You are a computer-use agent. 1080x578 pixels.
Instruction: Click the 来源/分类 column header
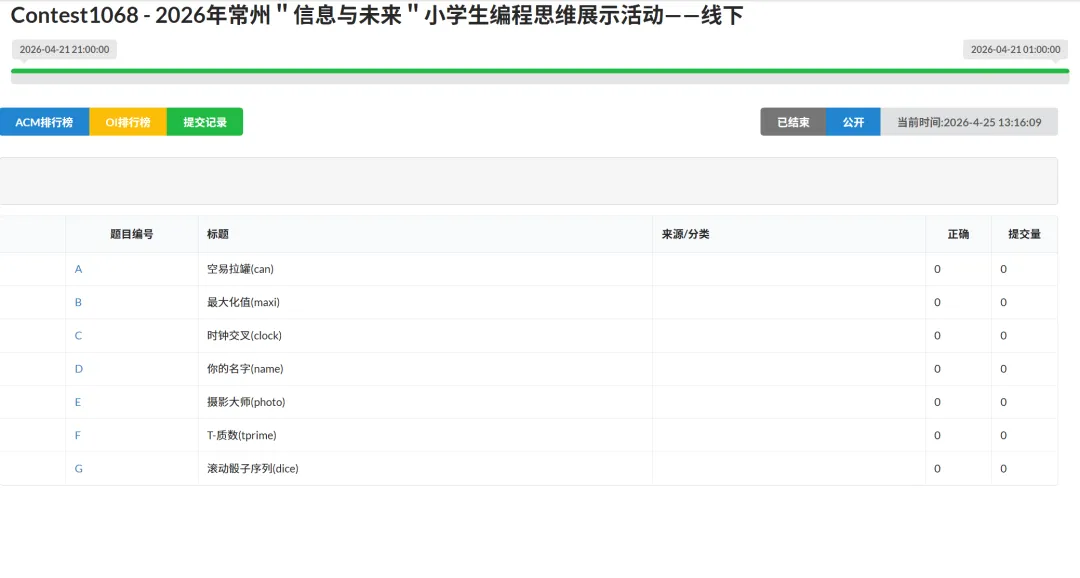pyautogui.click(x=686, y=233)
